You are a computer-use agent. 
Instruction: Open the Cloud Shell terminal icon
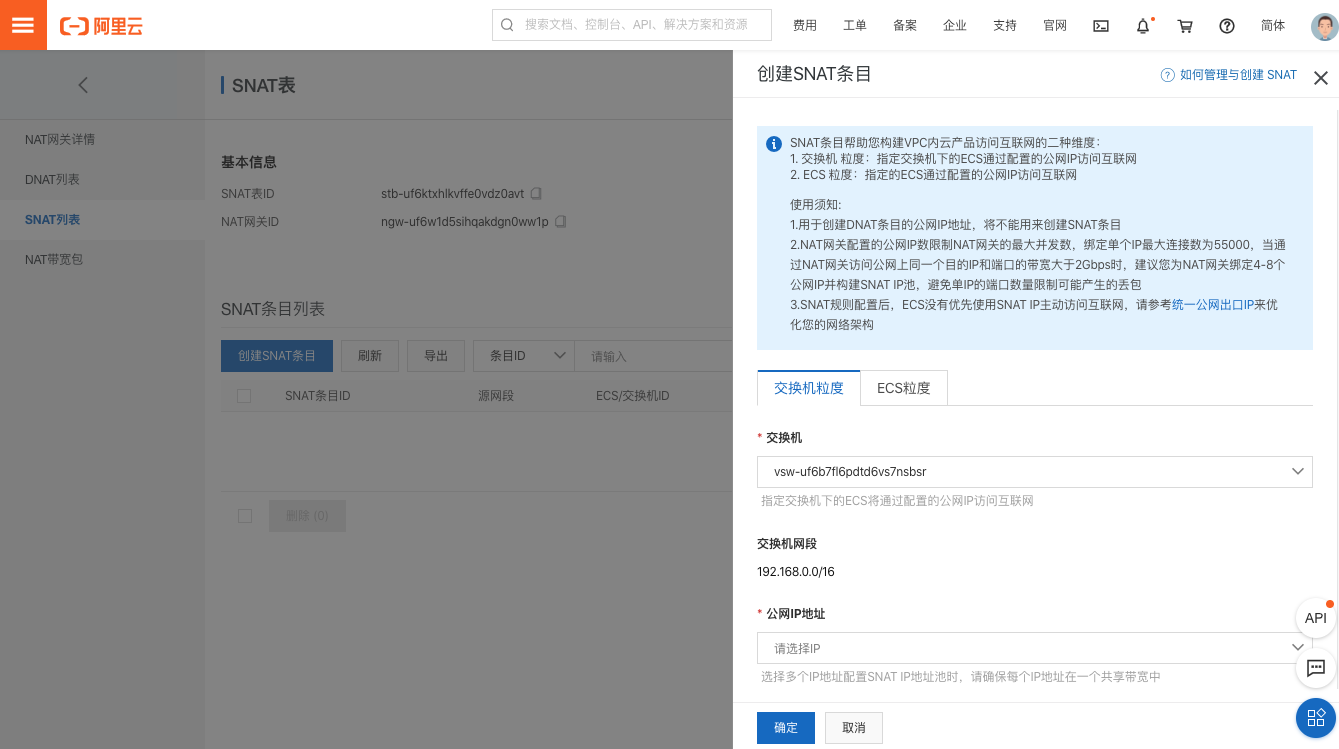click(1101, 26)
